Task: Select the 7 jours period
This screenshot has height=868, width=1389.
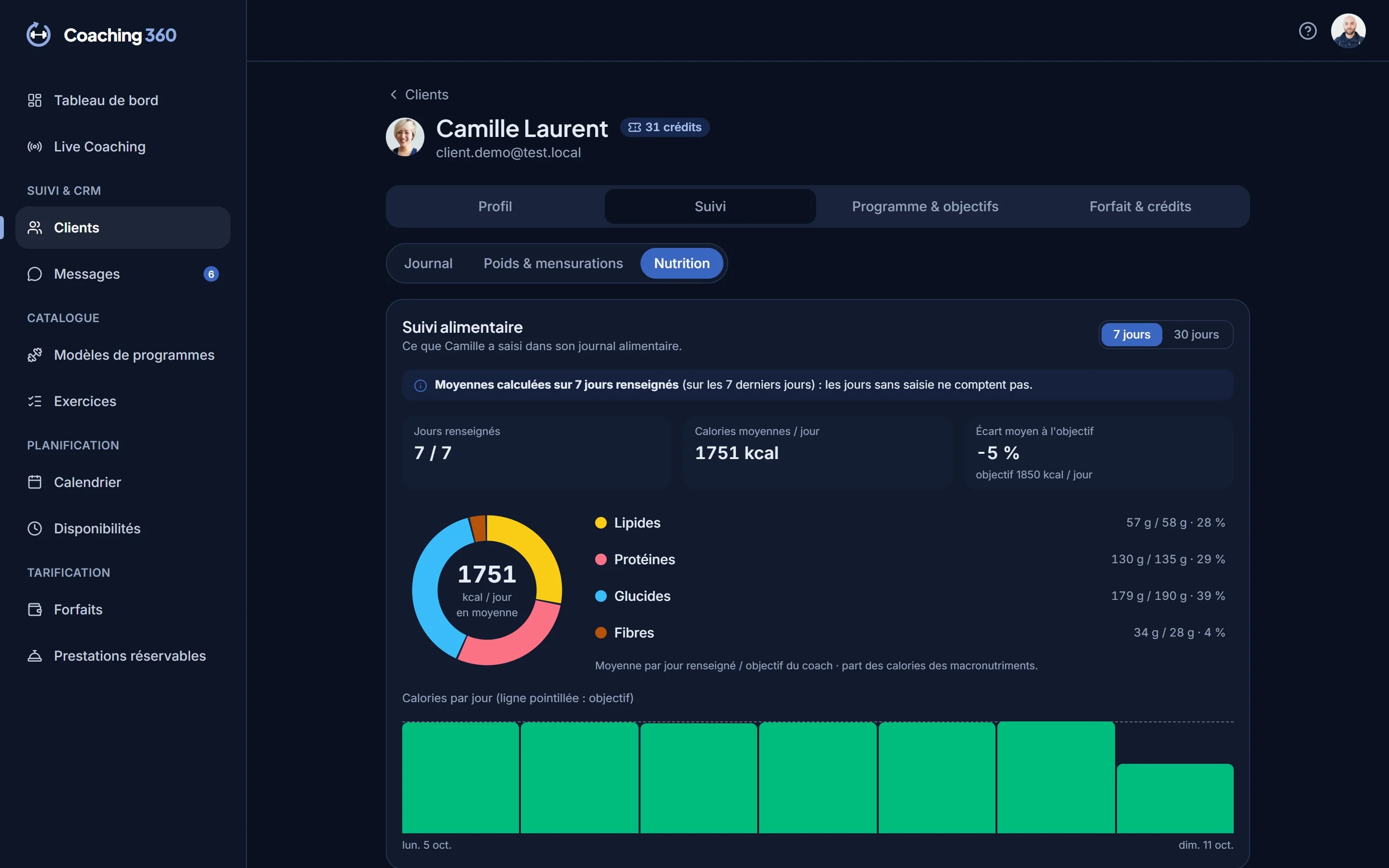Action: pyautogui.click(x=1131, y=335)
